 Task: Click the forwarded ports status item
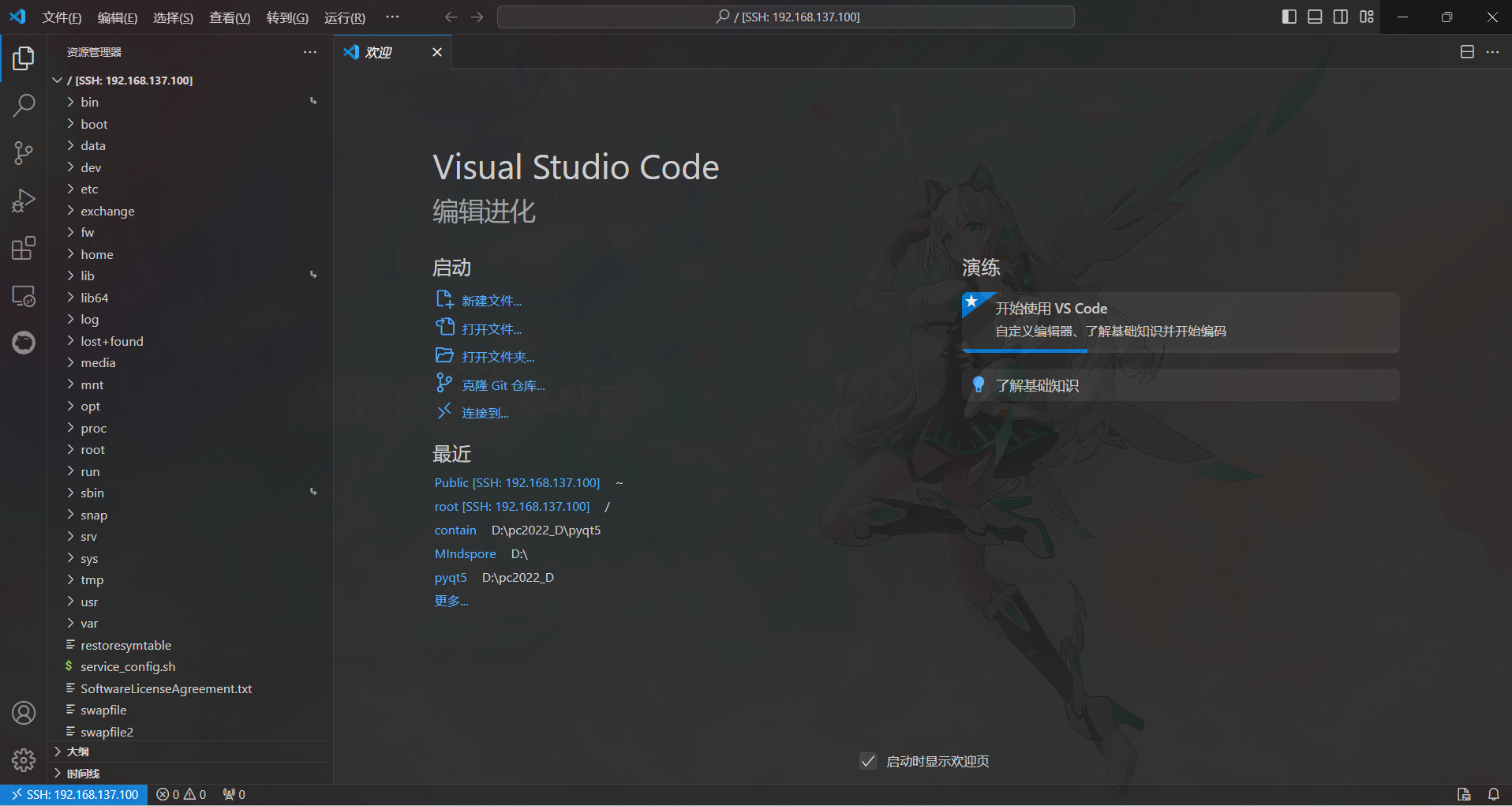[234, 794]
